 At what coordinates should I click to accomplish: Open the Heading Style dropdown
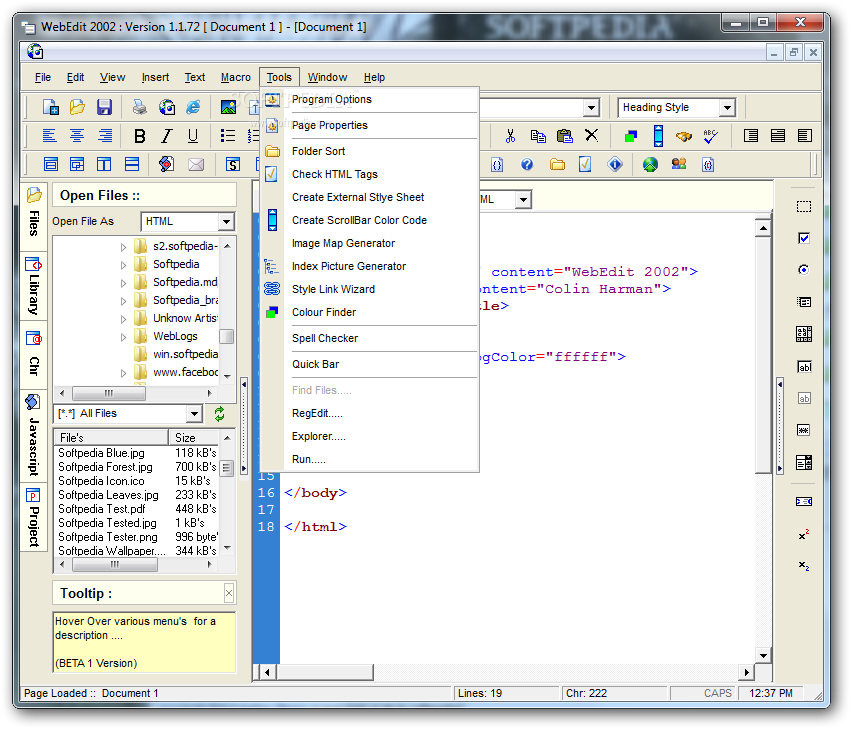pos(727,107)
